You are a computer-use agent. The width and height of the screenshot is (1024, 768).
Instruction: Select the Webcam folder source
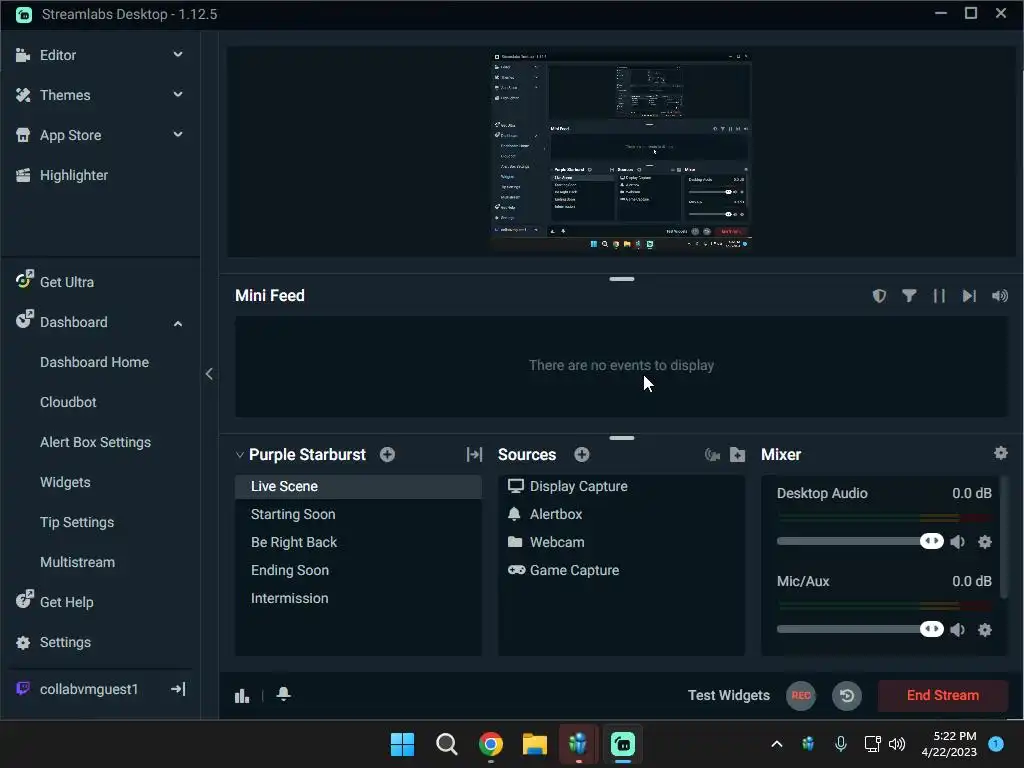tap(621, 543)
